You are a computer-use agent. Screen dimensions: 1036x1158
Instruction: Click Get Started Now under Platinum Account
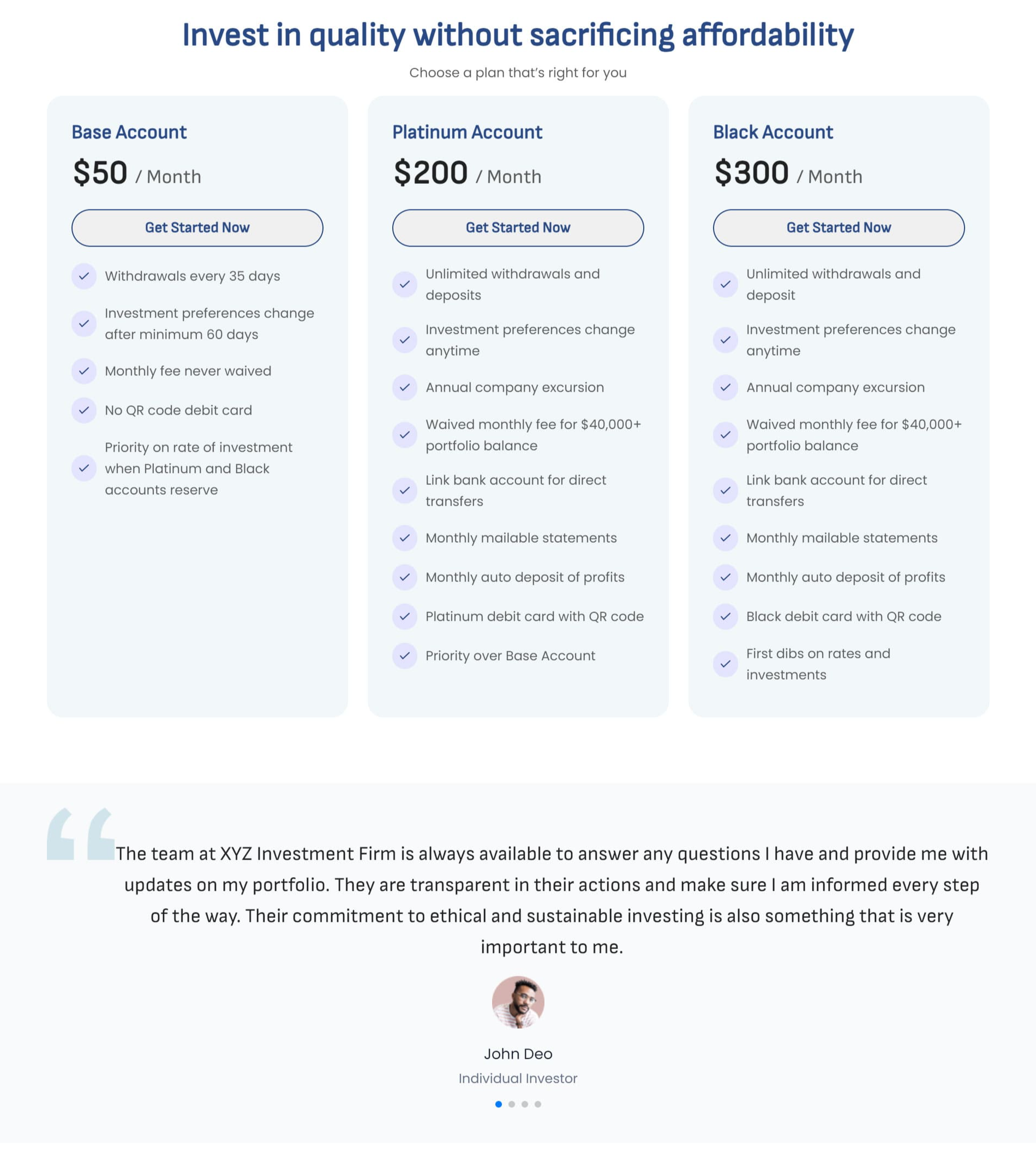(517, 227)
